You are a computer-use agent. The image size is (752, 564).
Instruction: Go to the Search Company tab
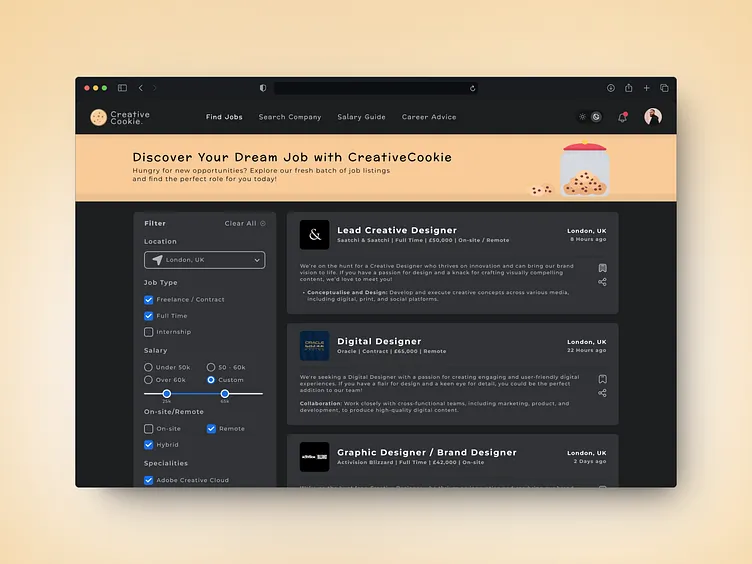[x=290, y=117]
